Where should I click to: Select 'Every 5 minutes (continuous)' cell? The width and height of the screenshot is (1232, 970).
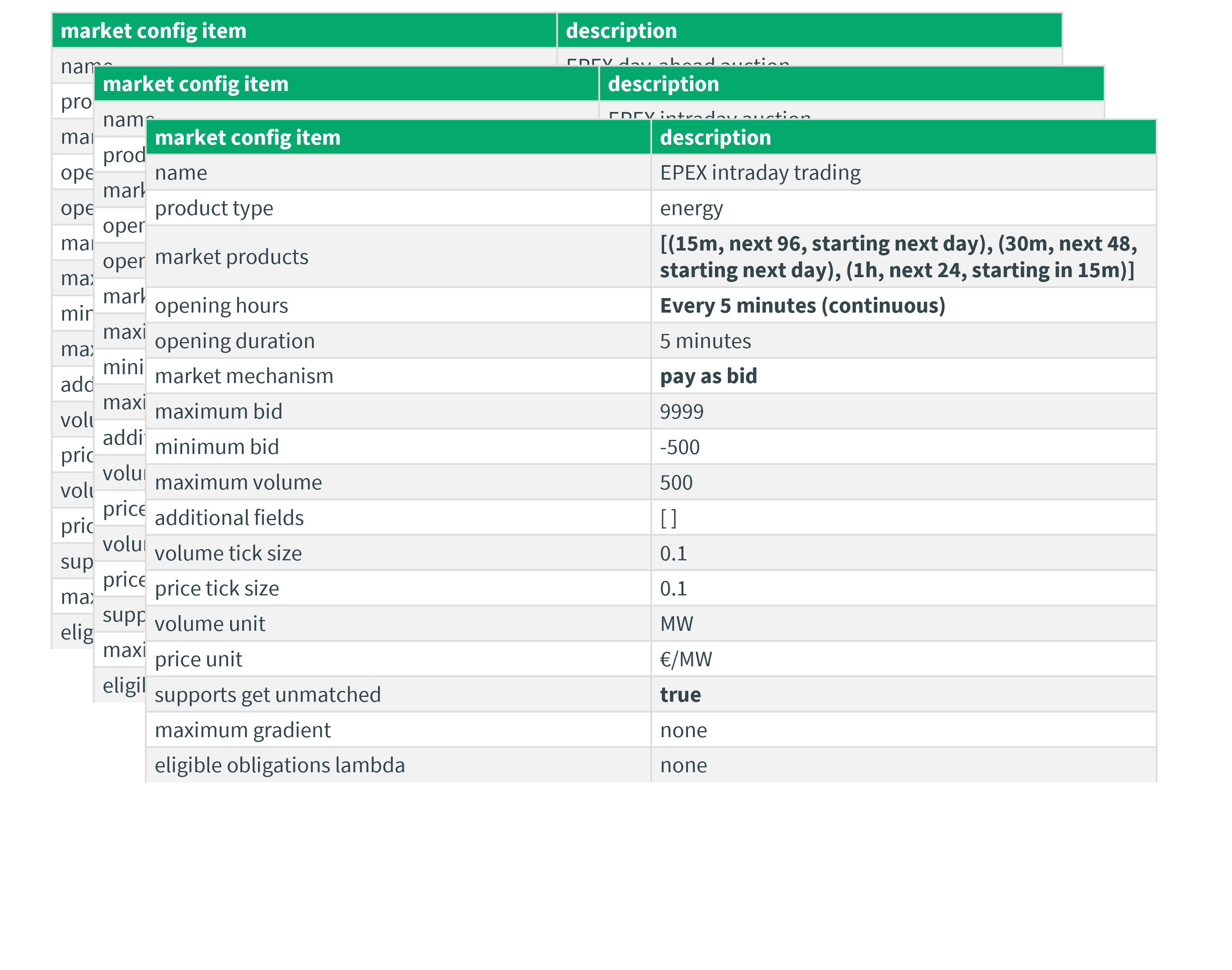[802, 305]
